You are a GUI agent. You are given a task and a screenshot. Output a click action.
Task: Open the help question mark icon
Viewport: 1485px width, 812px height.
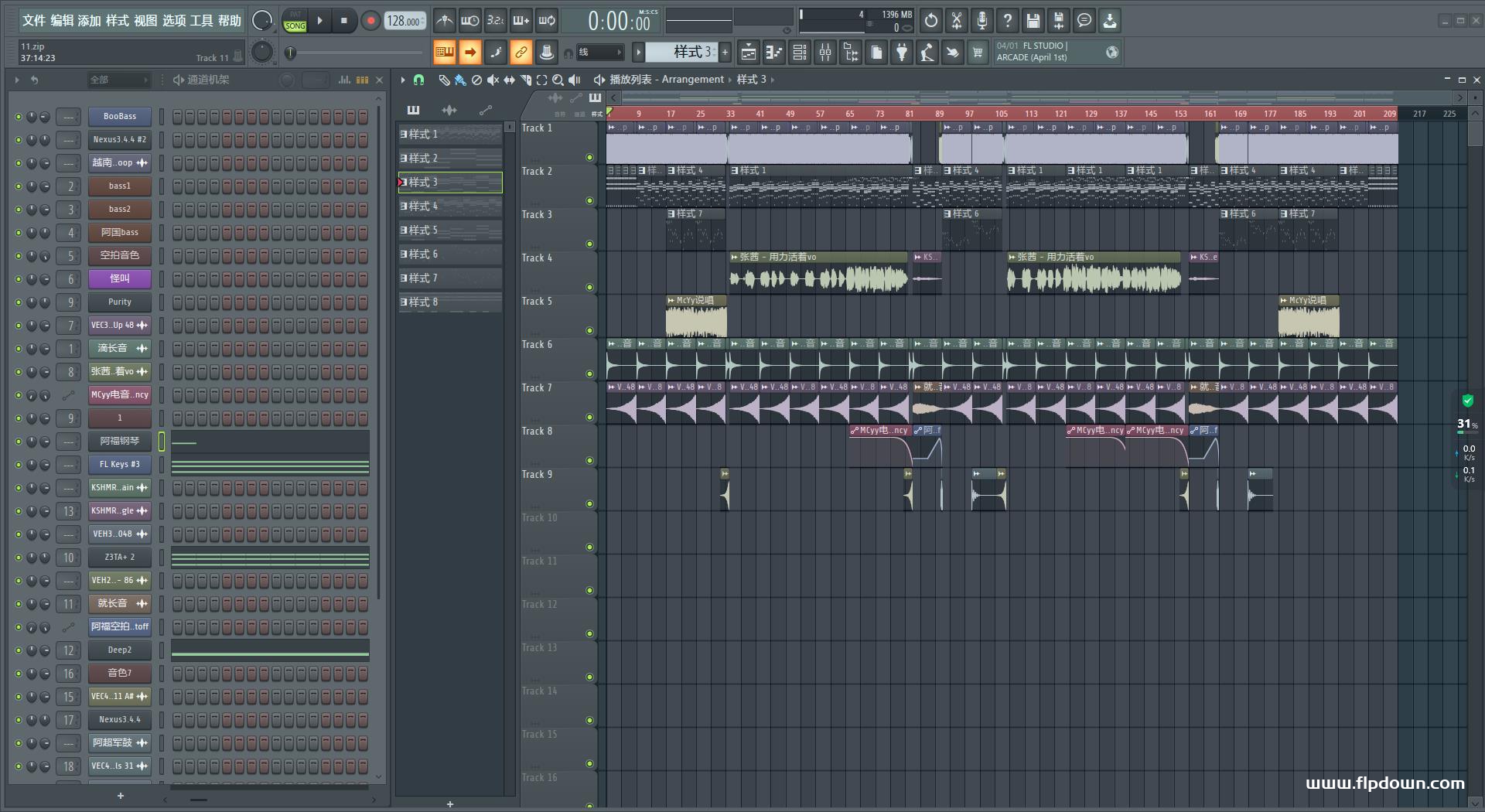1008,21
